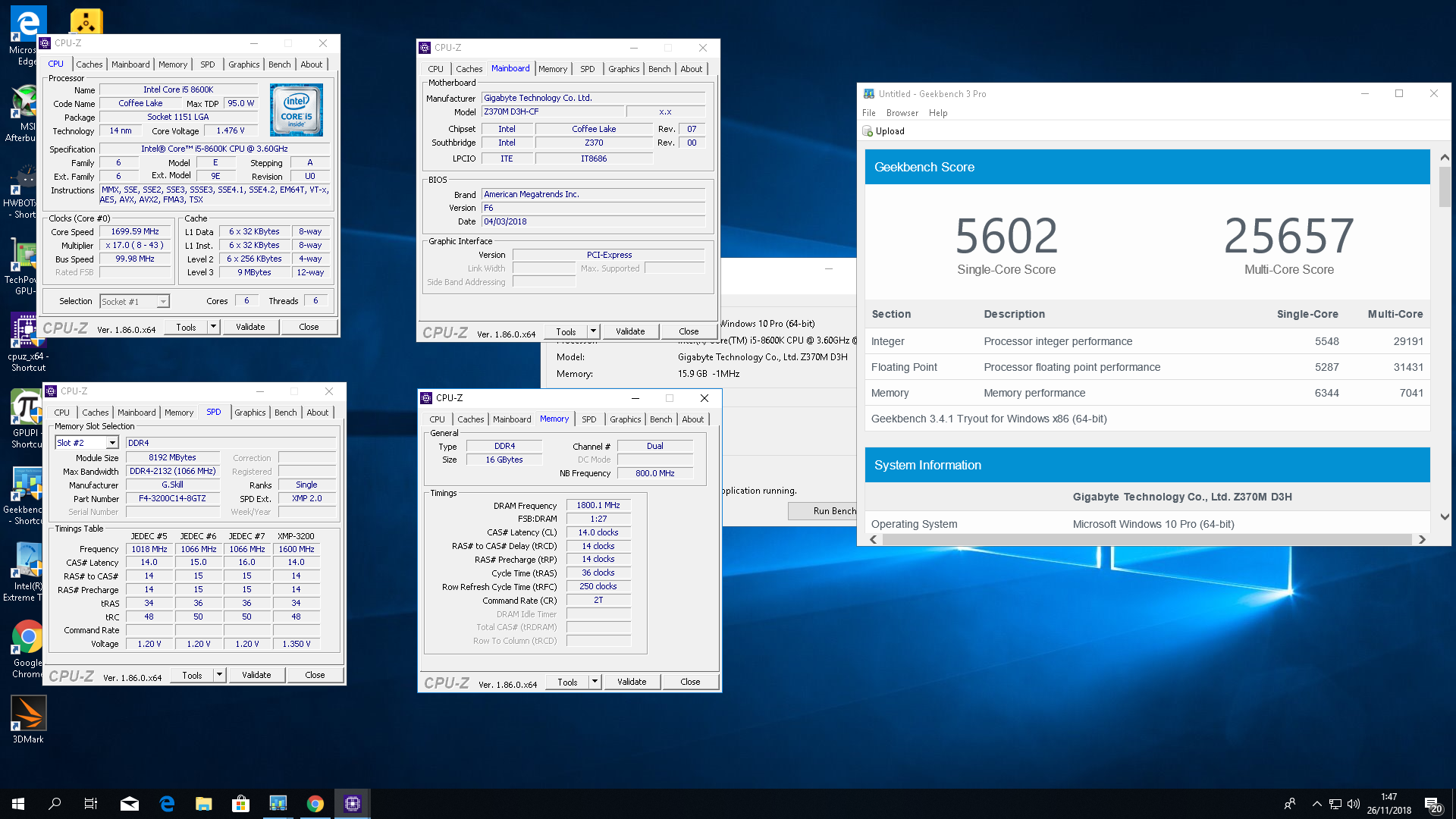
Task: Switch to CPU-Z taskbar button
Action: coord(353,804)
